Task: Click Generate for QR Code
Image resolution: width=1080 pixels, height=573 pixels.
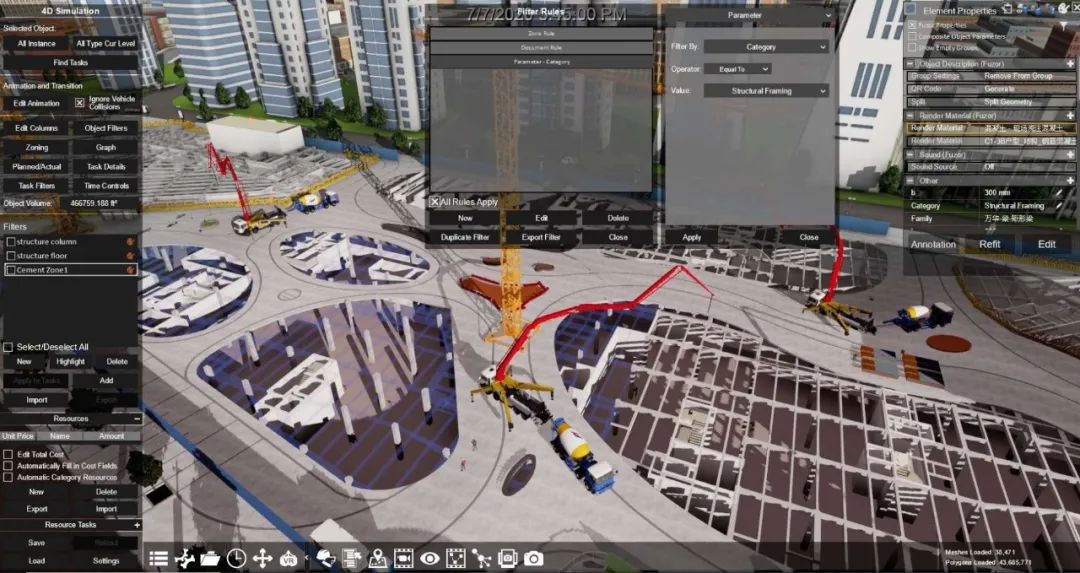Action: tap(999, 89)
